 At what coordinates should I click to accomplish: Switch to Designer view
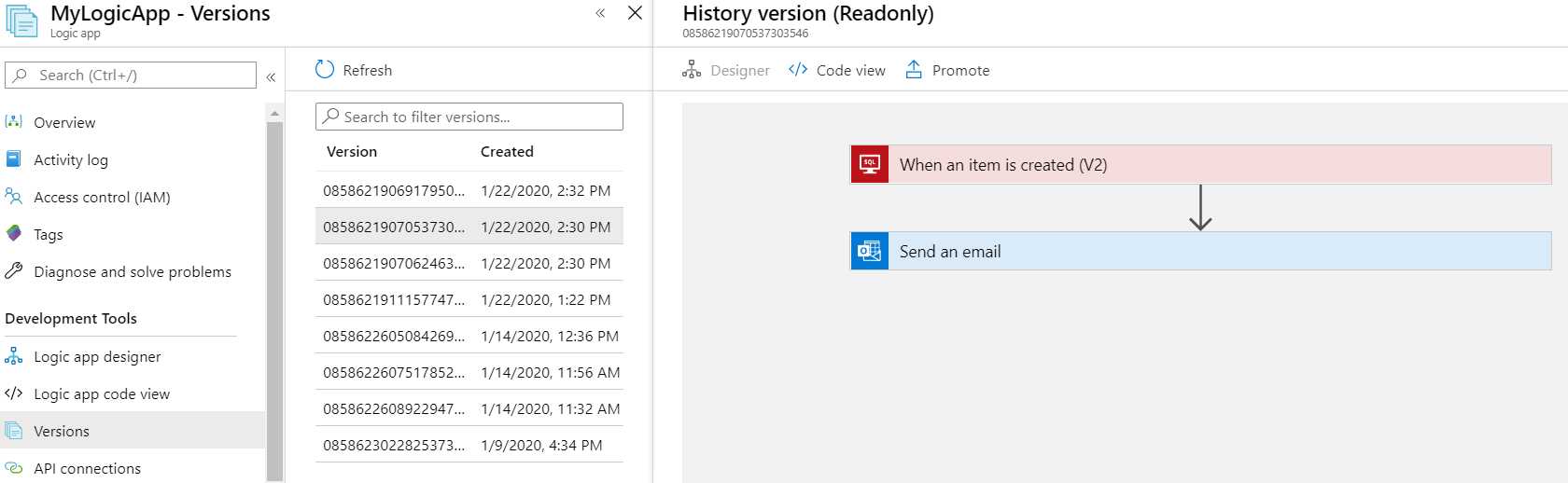726,70
